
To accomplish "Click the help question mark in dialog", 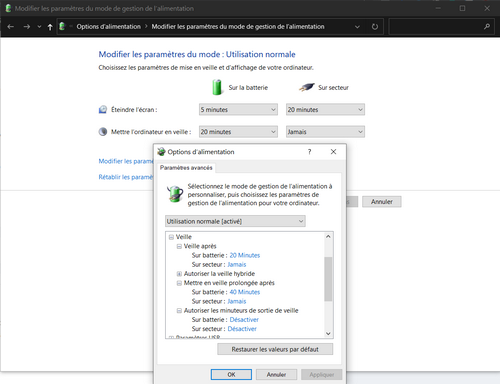I will coord(309,152).
